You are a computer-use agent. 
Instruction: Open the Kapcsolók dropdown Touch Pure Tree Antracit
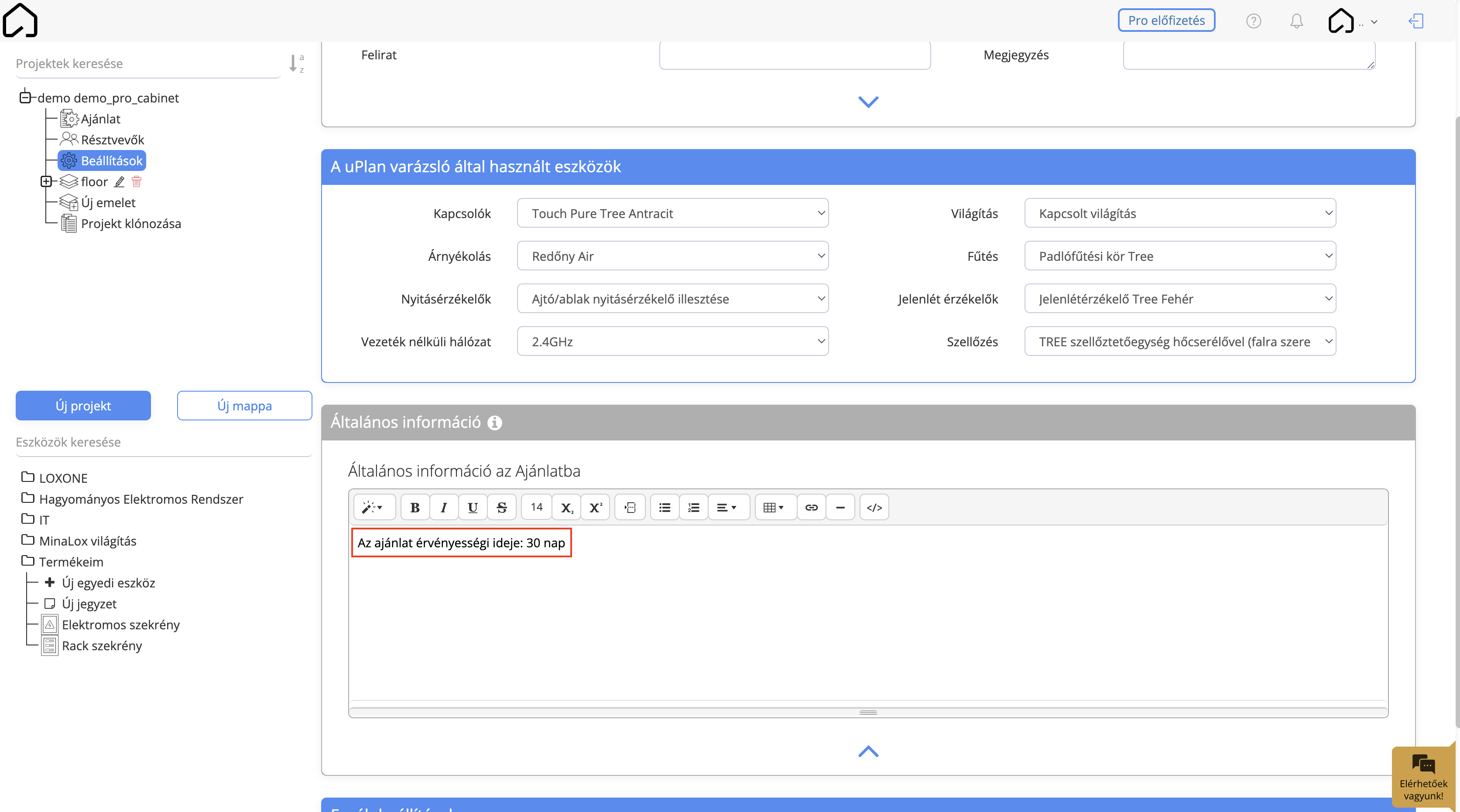pyautogui.click(x=673, y=213)
